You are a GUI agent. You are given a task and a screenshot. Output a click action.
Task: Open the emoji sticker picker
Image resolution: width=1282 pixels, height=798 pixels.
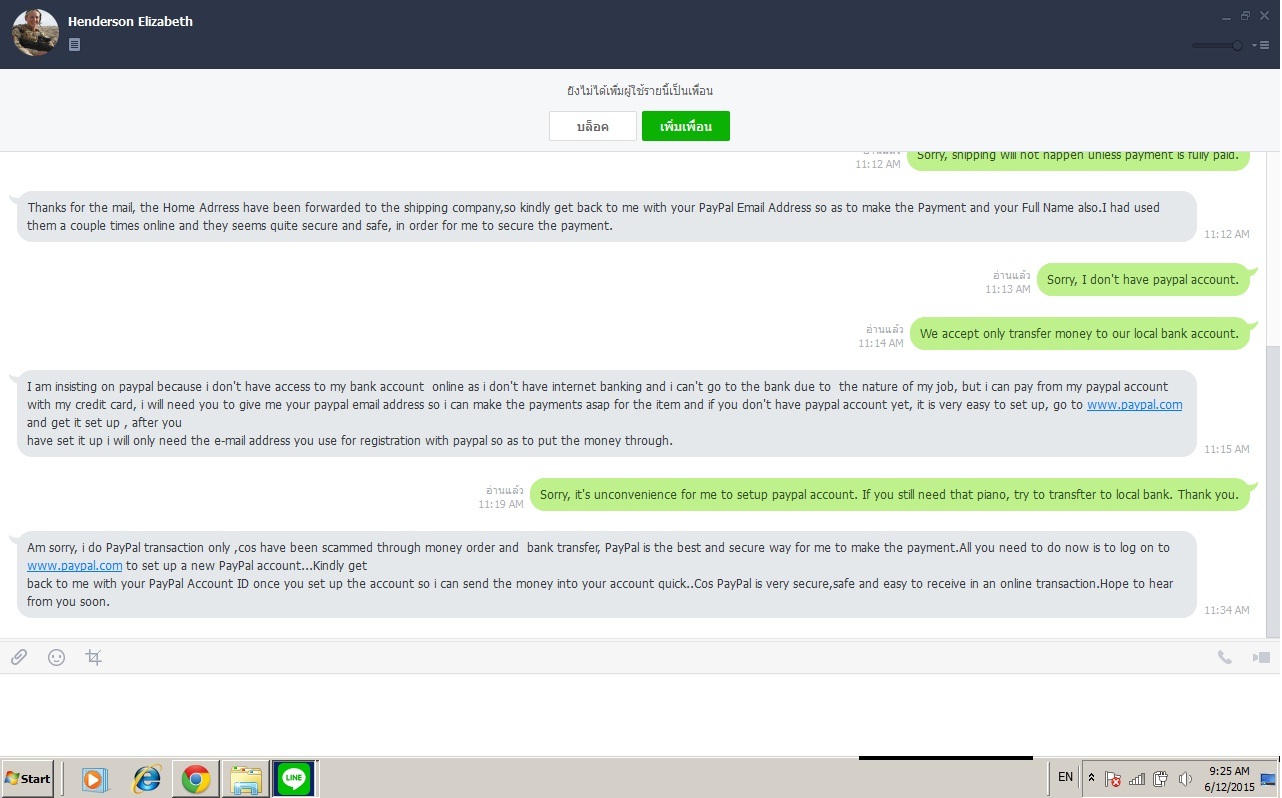click(x=57, y=657)
